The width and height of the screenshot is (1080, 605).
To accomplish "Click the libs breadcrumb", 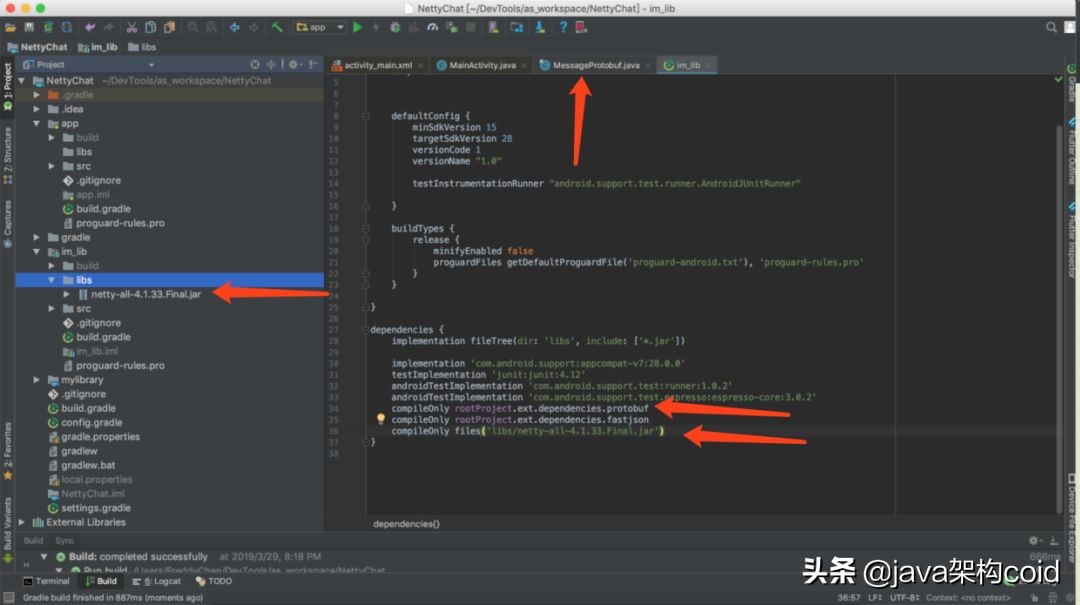I will pyautogui.click(x=142, y=47).
